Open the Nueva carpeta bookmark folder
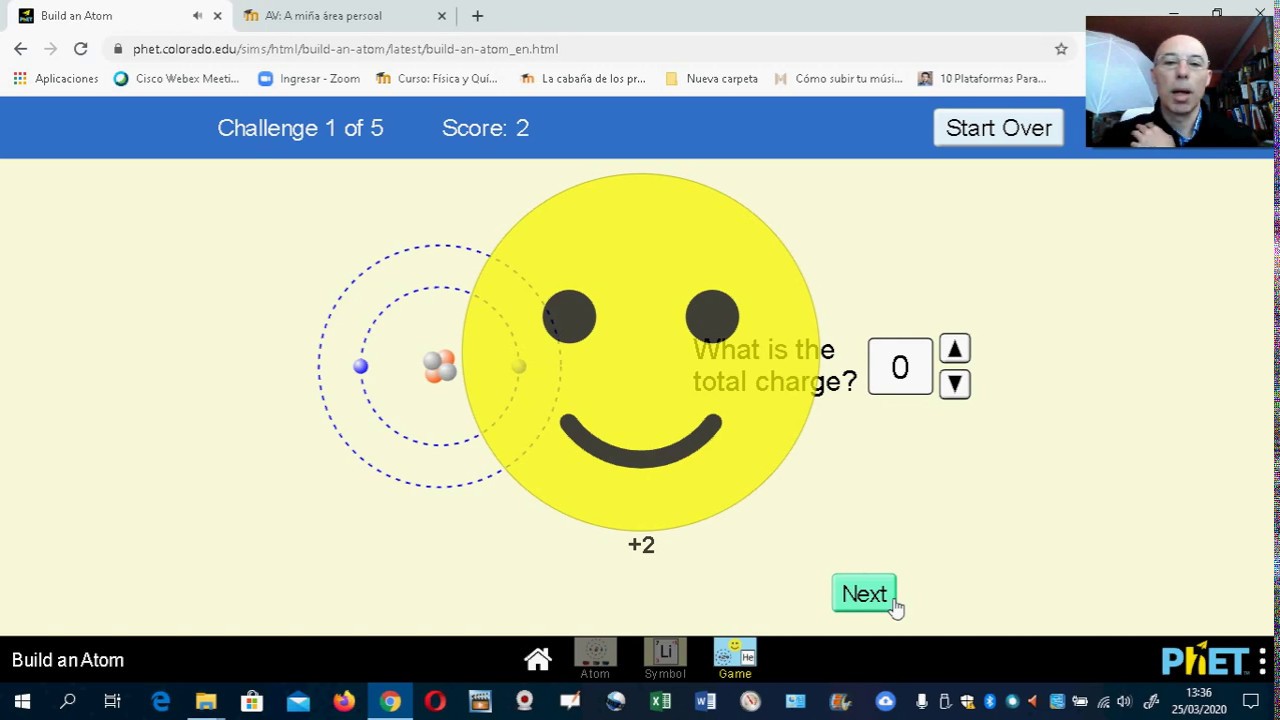Image resolution: width=1280 pixels, height=720 pixels. coord(711,78)
